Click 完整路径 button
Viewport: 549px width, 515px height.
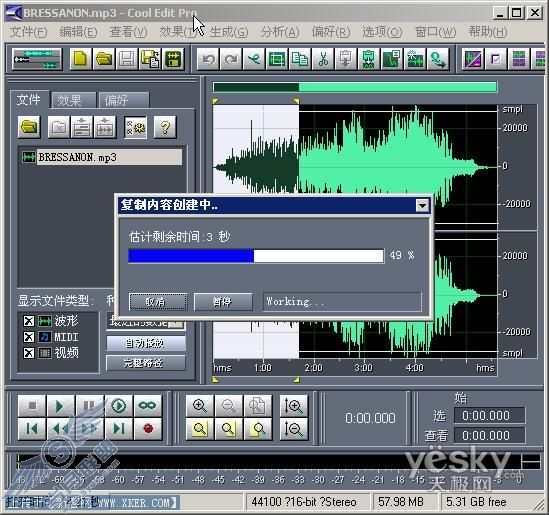click(x=146, y=363)
